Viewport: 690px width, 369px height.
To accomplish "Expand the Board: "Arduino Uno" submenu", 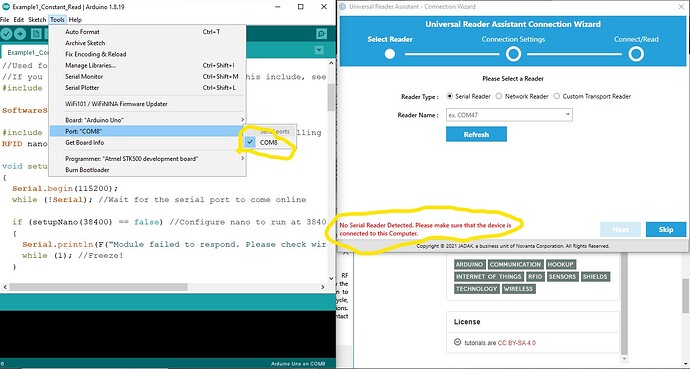I will tap(147, 120).
